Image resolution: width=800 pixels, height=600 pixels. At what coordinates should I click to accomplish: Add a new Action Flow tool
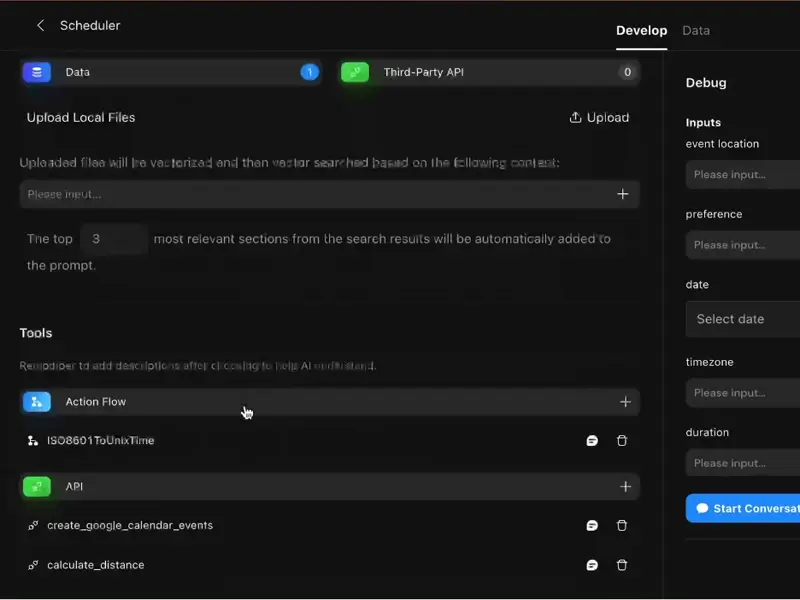pyautogui.click(x=625, y=402)
